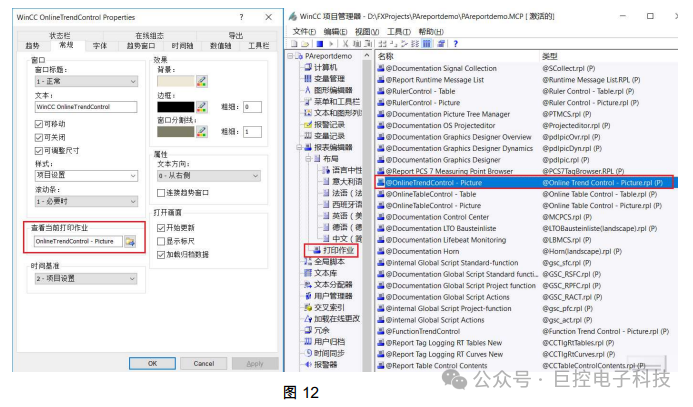
Task: Open the 时间基准 dropdown showing 2 - 项目设置
Action: (x=86, y=278)
